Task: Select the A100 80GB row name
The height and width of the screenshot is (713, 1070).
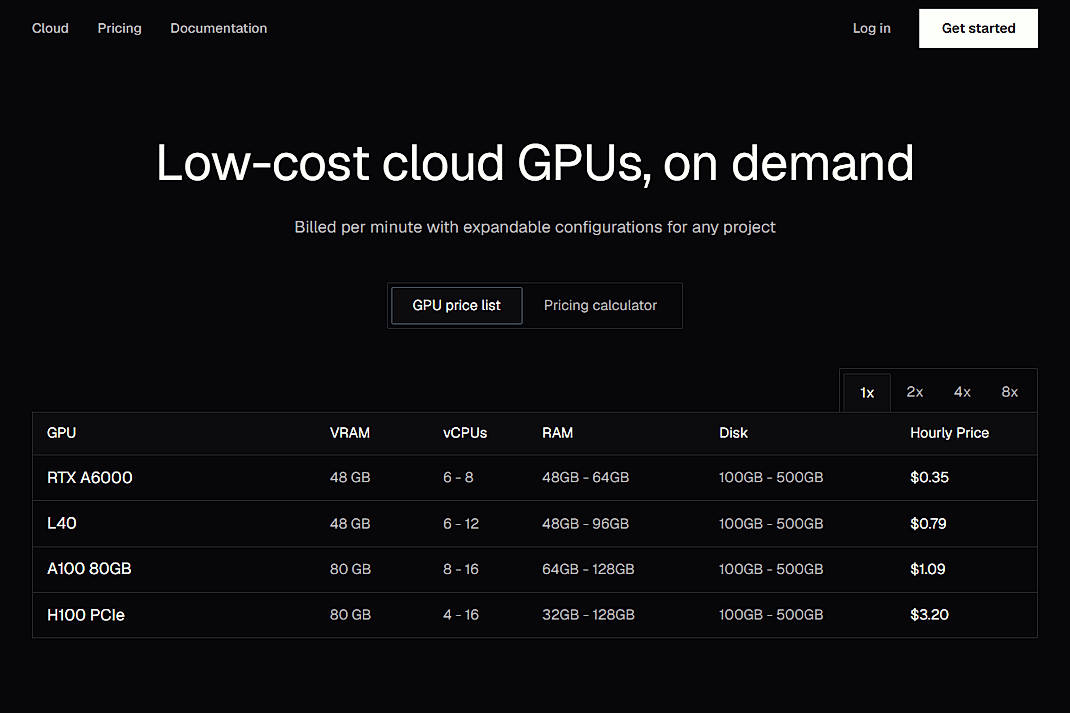Action: click(x=89, y=569)
